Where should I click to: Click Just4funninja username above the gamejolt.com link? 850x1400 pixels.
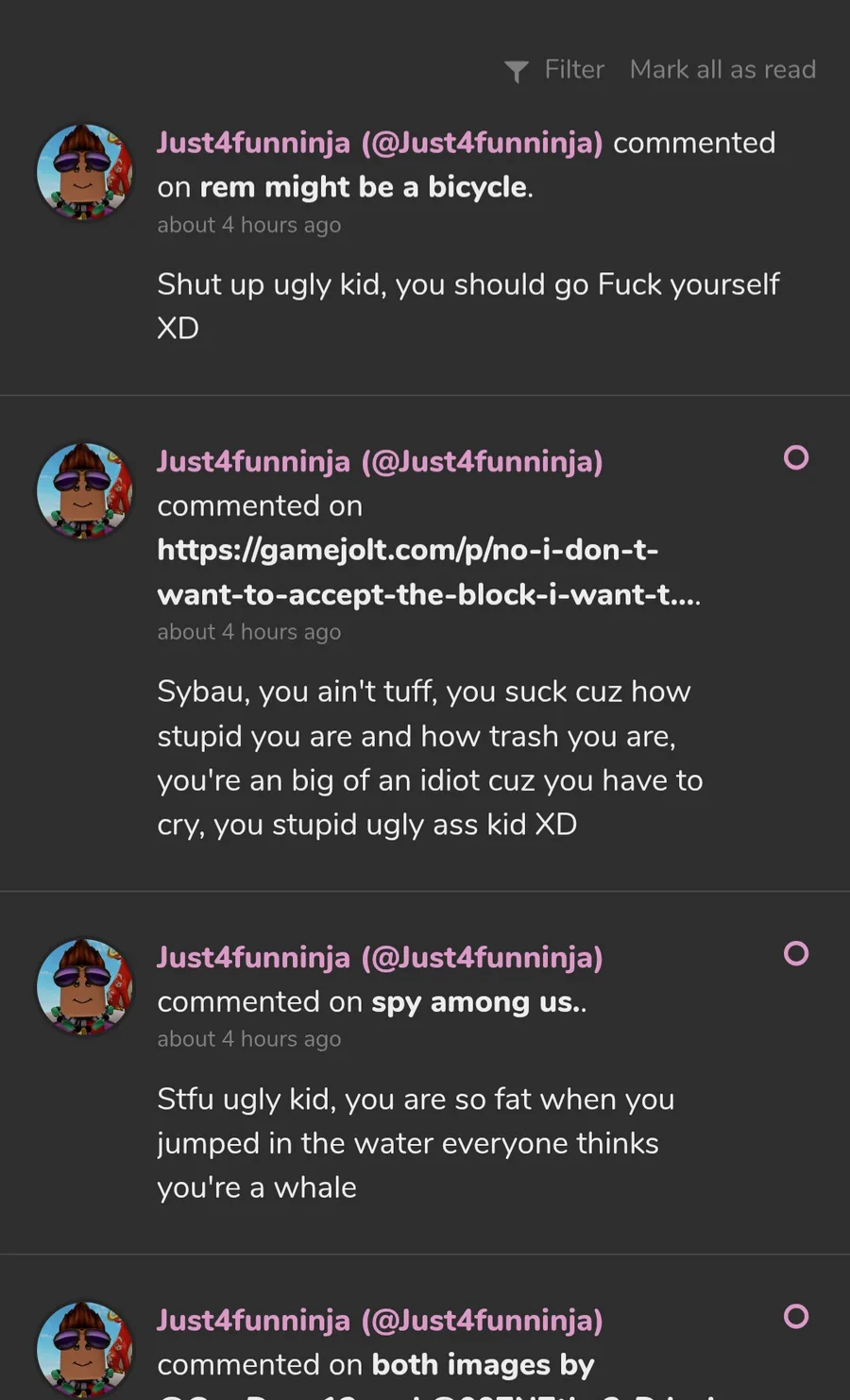pyautogui.click(x=380, y=462)
